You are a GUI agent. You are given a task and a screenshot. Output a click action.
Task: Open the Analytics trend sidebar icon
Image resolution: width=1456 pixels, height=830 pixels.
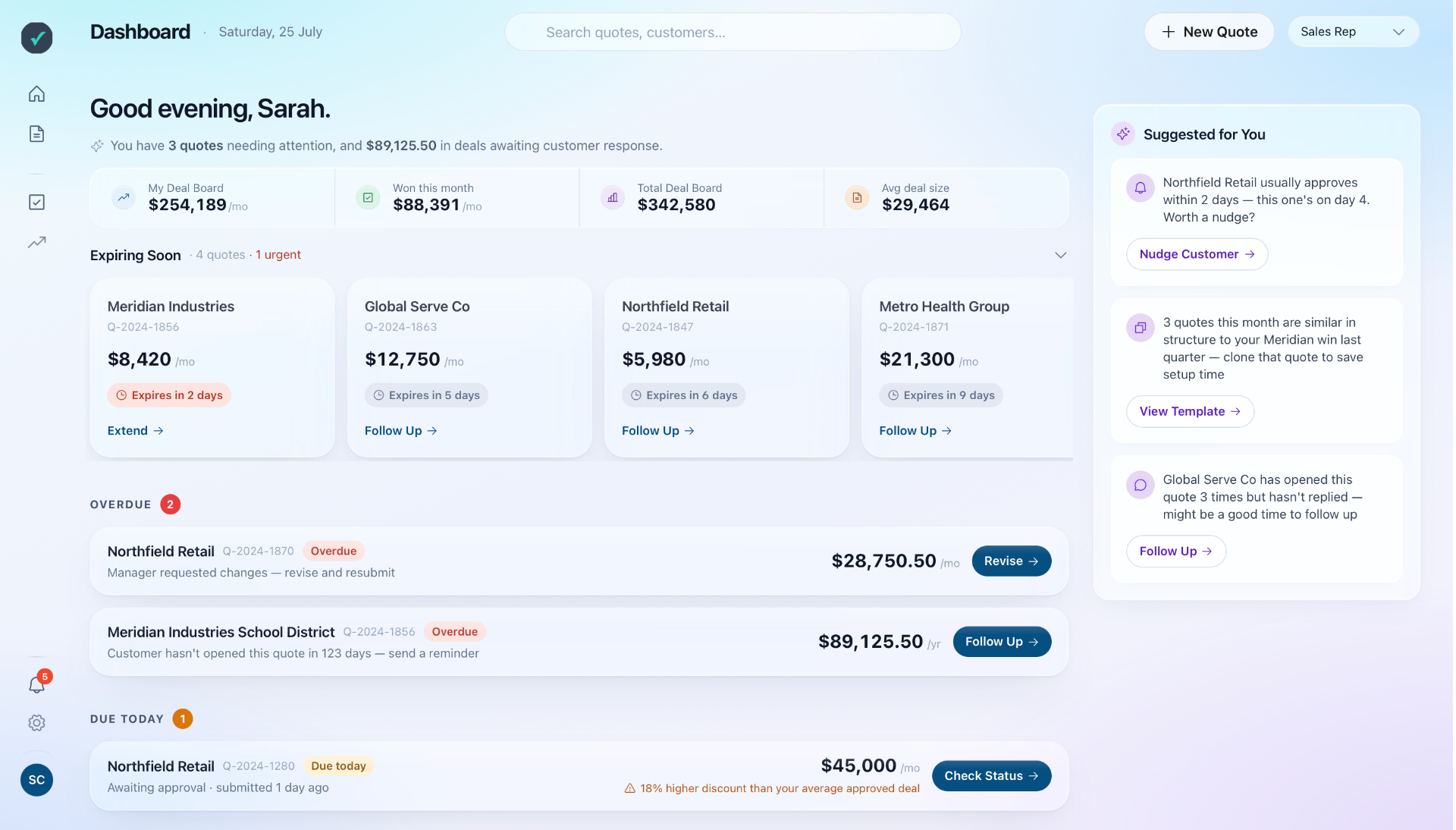tap(36, 242)
